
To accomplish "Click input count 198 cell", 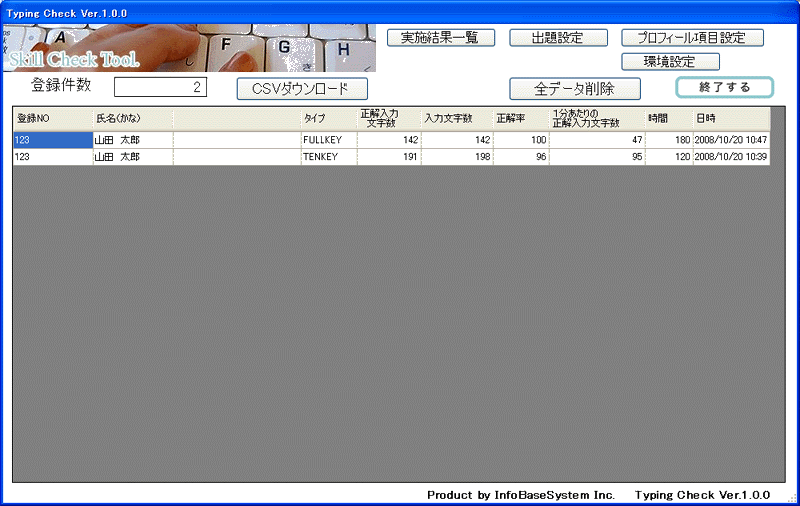I will pyautogui.click(x=457, y=157).
